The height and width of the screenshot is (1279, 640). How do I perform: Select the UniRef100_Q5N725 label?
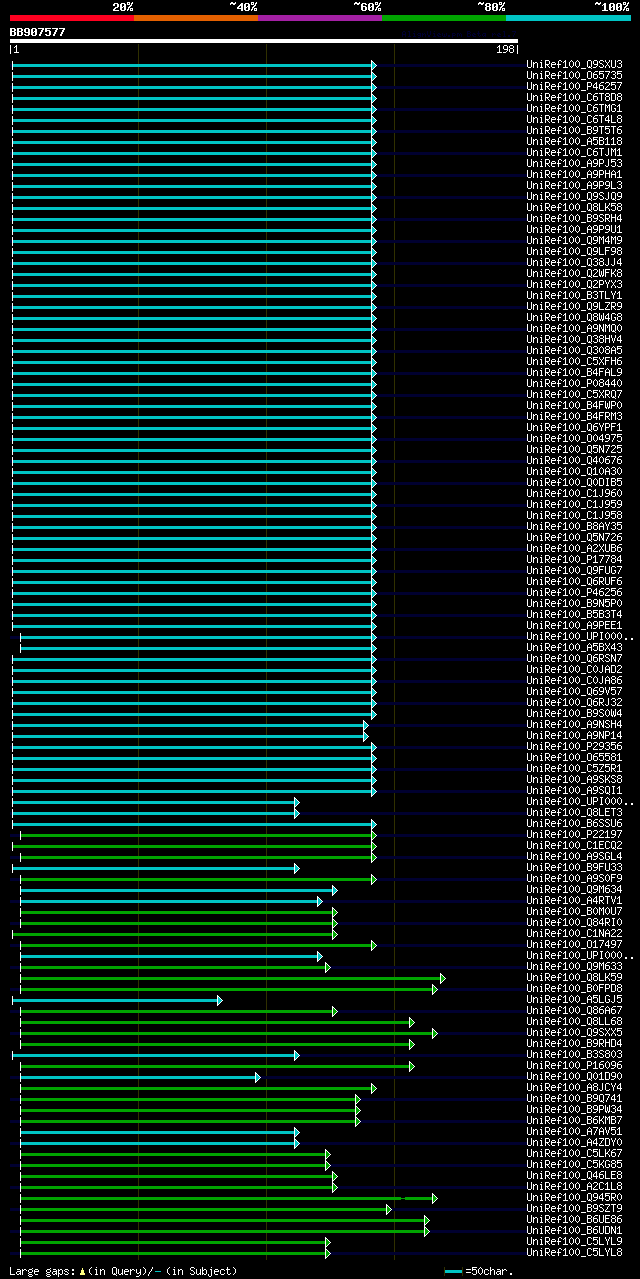574,449
